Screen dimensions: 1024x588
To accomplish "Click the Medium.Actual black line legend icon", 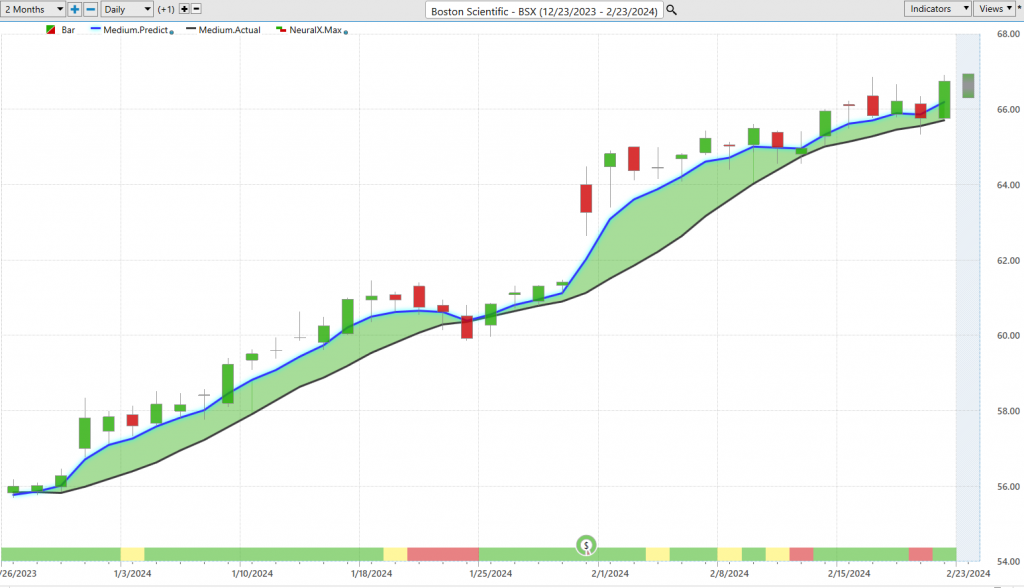I will (x=191, y=29).
